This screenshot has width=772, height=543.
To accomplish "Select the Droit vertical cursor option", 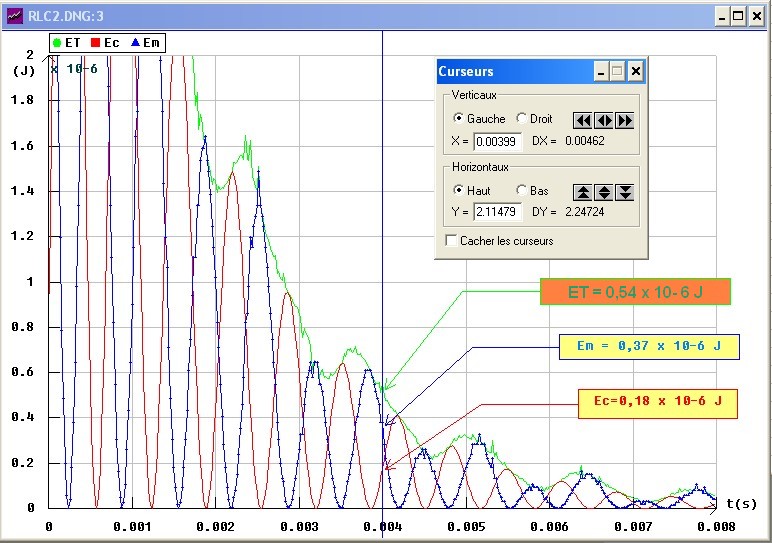I will (x=521, y=119).
